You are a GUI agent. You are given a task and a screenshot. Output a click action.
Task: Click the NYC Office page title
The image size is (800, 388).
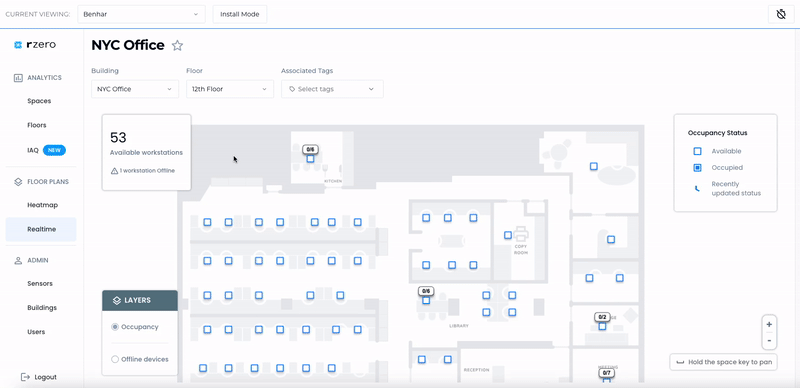[128, 45]
